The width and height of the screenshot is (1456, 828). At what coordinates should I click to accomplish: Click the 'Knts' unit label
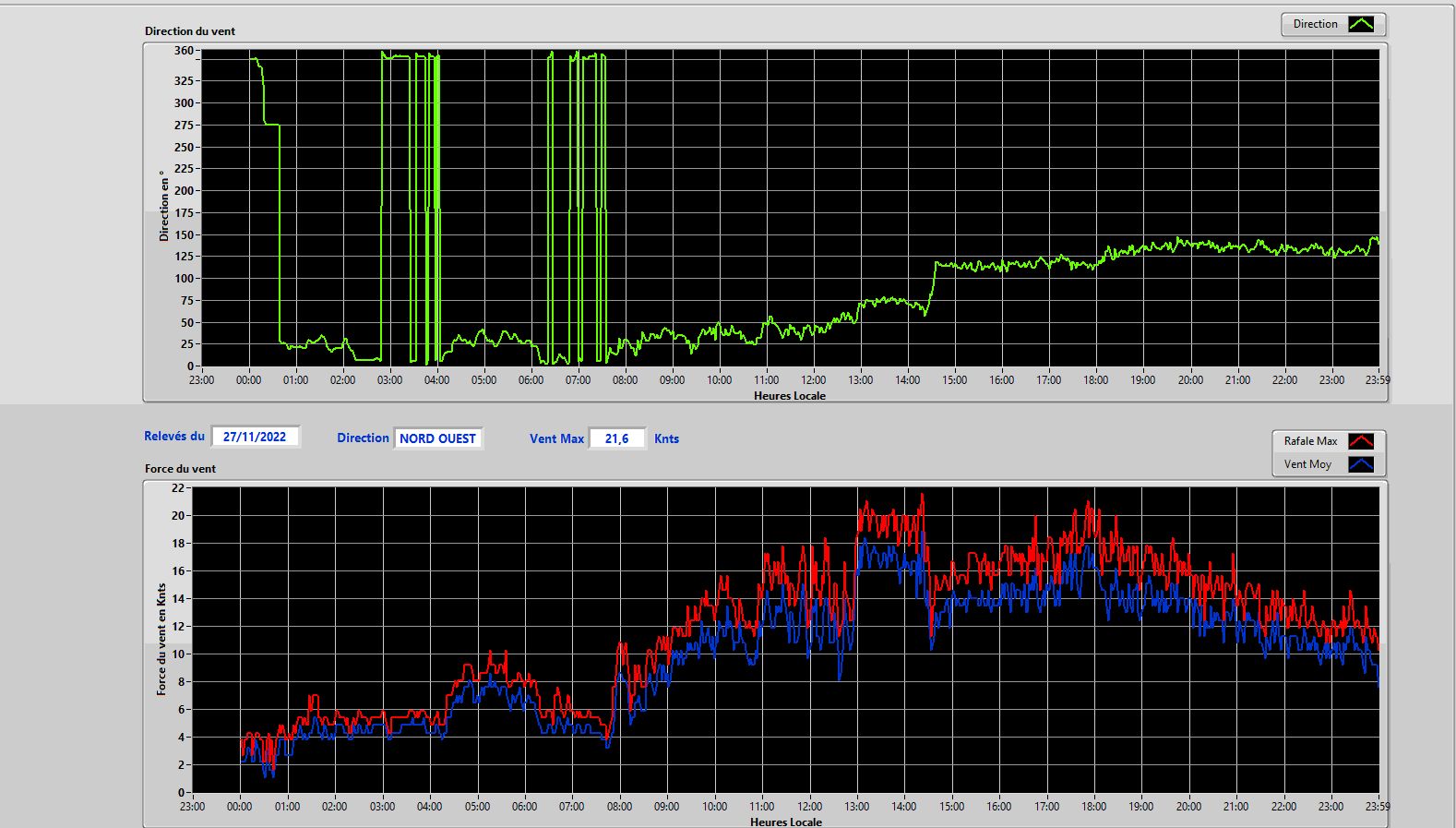(666, 438)
